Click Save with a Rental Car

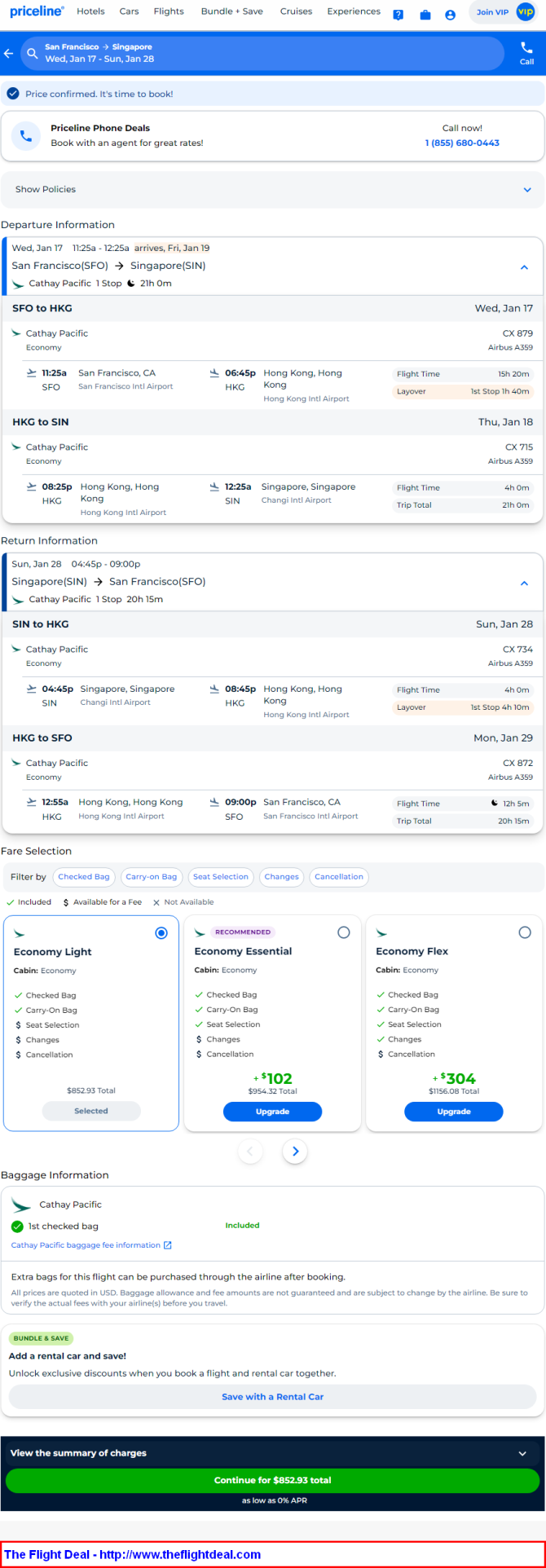[x=272, y=1397]
